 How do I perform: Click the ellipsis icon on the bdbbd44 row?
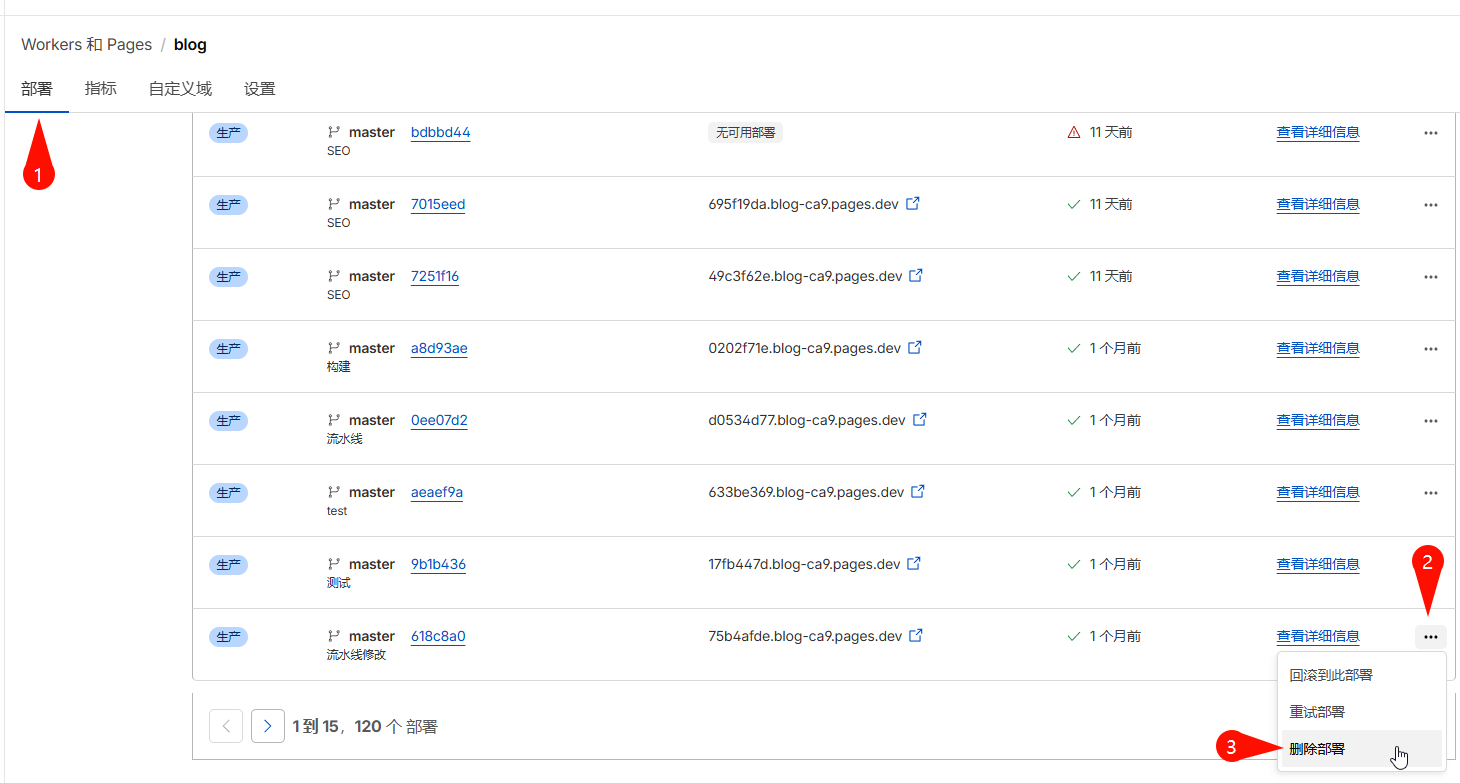click(x=1430, y=132)
